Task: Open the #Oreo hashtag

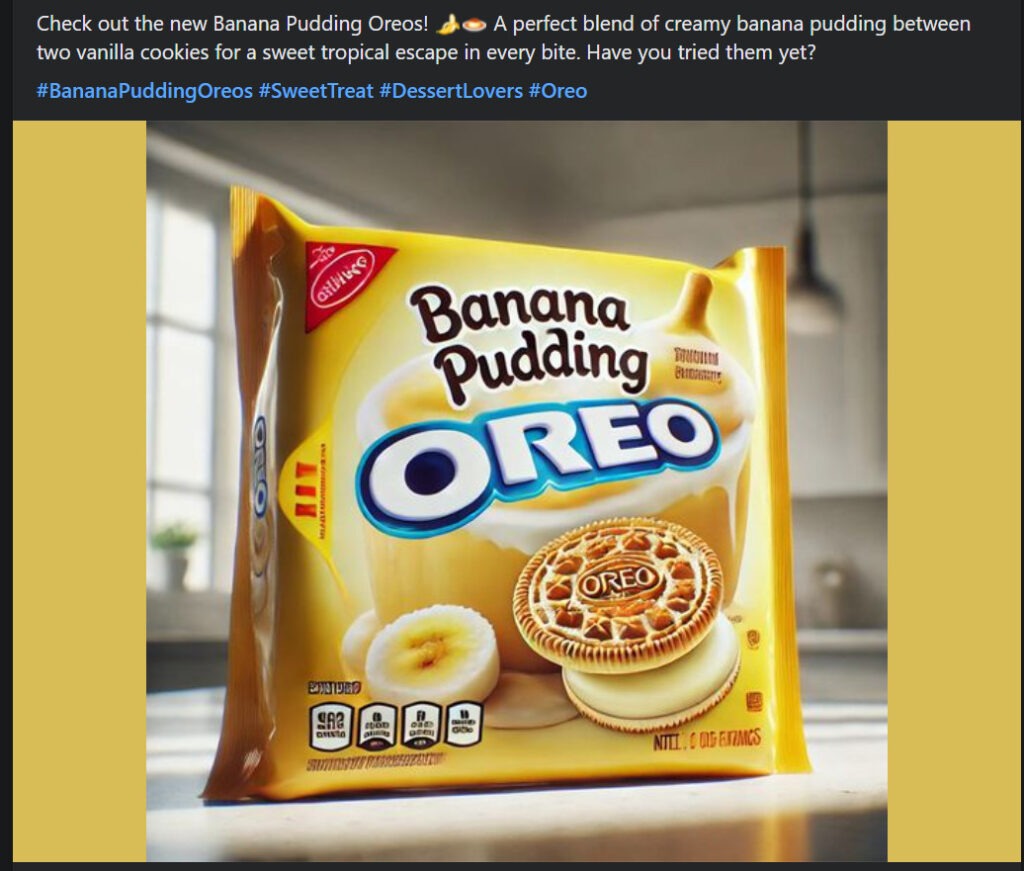Action: [x=558, y=91]
